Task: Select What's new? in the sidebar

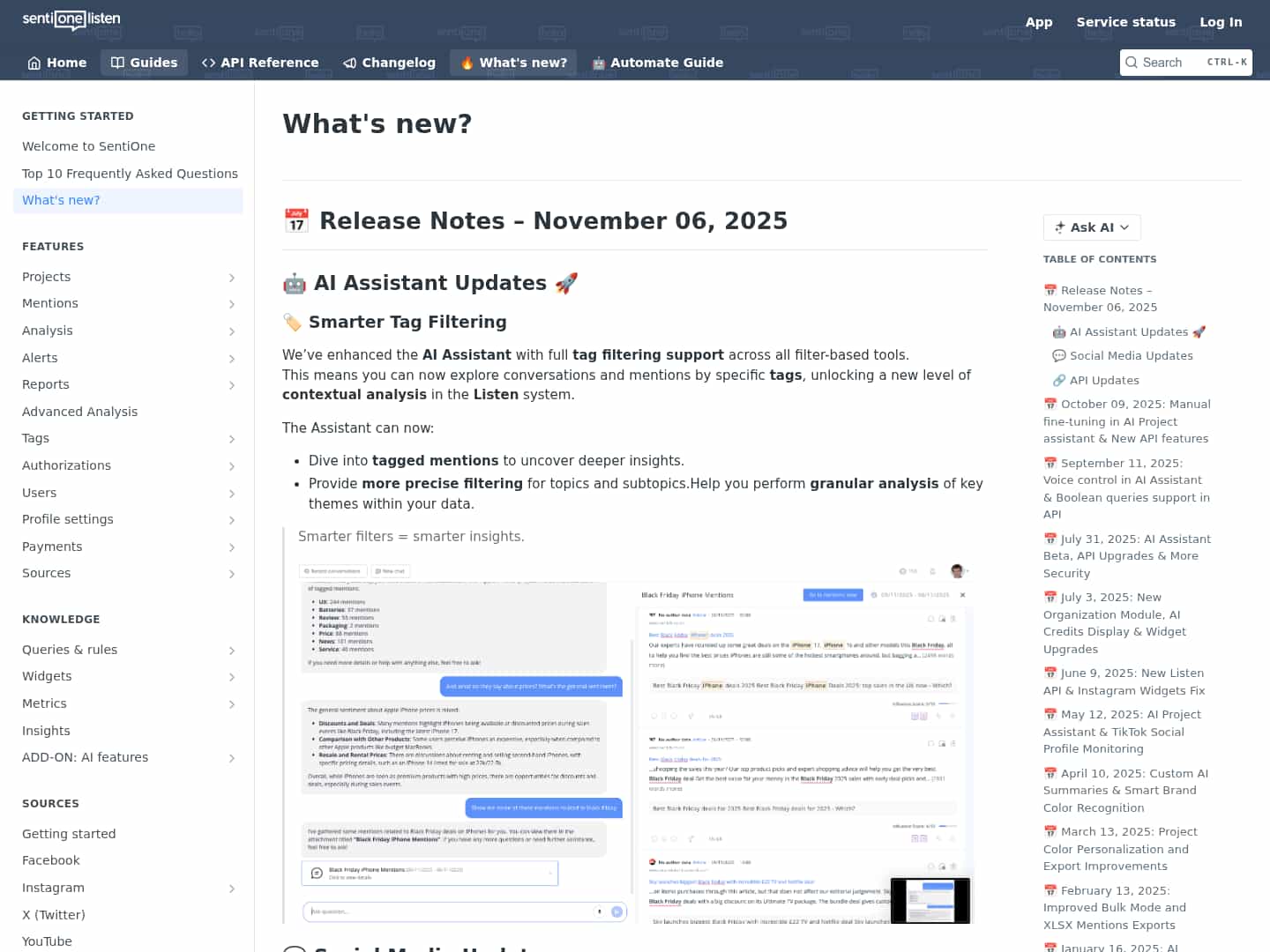Action: pos(60,200)
